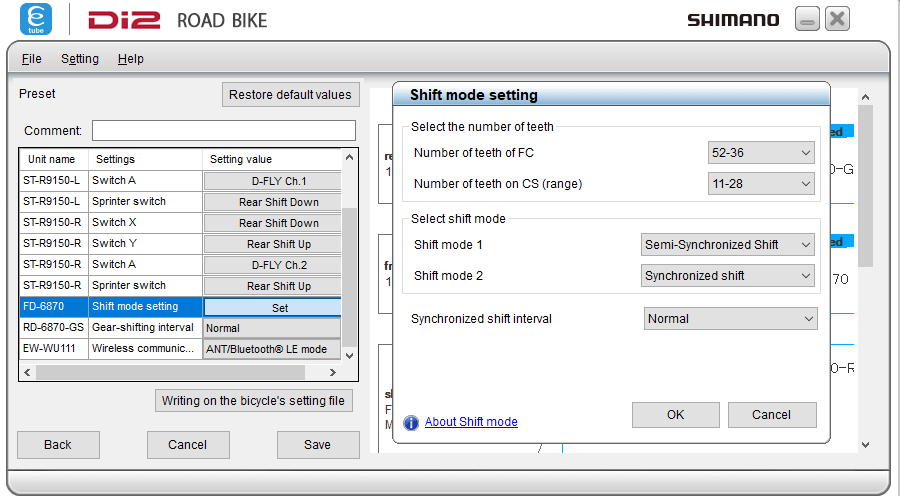This screenshot has height=496, width=900.
Task: Confirm shift mode settings with OK
Action: point(676,414)
